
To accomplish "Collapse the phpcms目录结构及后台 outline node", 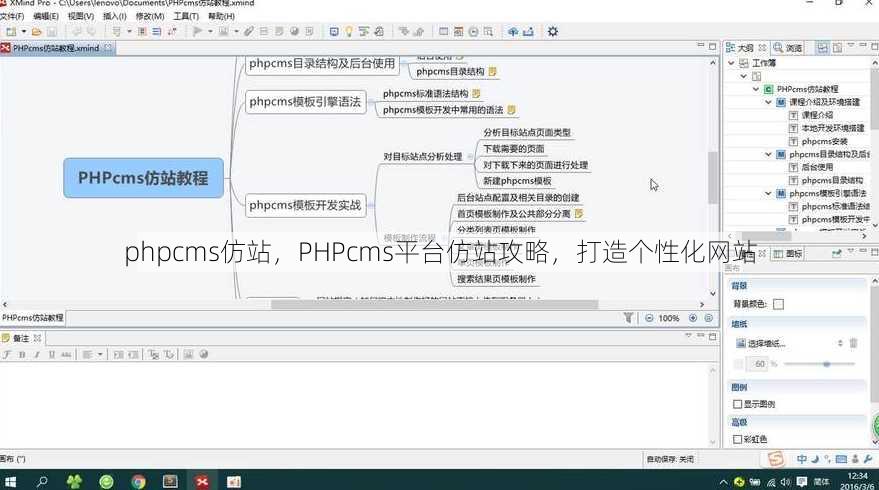I will 769,154.
